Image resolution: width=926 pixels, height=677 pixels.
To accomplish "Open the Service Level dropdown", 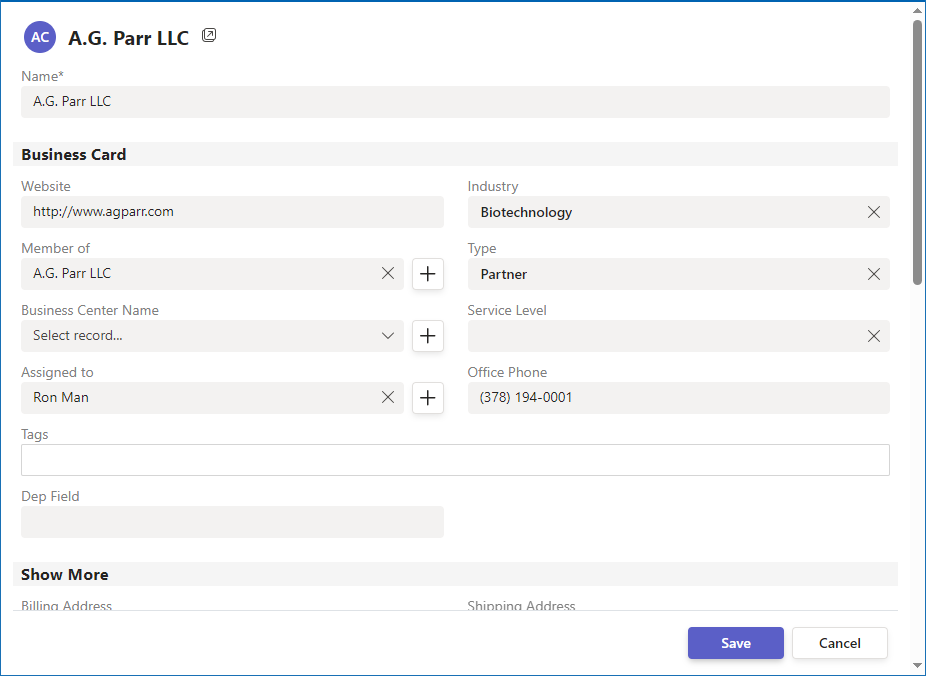I will [660, 336].
